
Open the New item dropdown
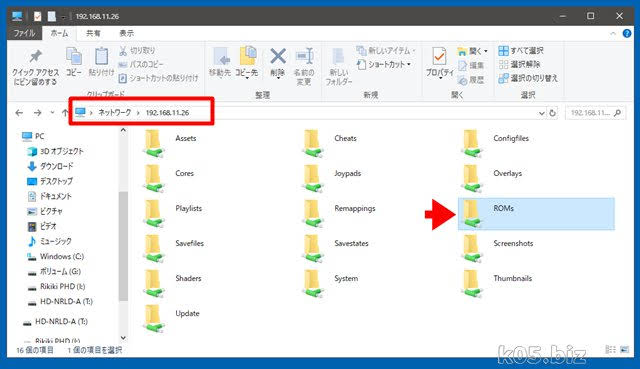[386, 51]
